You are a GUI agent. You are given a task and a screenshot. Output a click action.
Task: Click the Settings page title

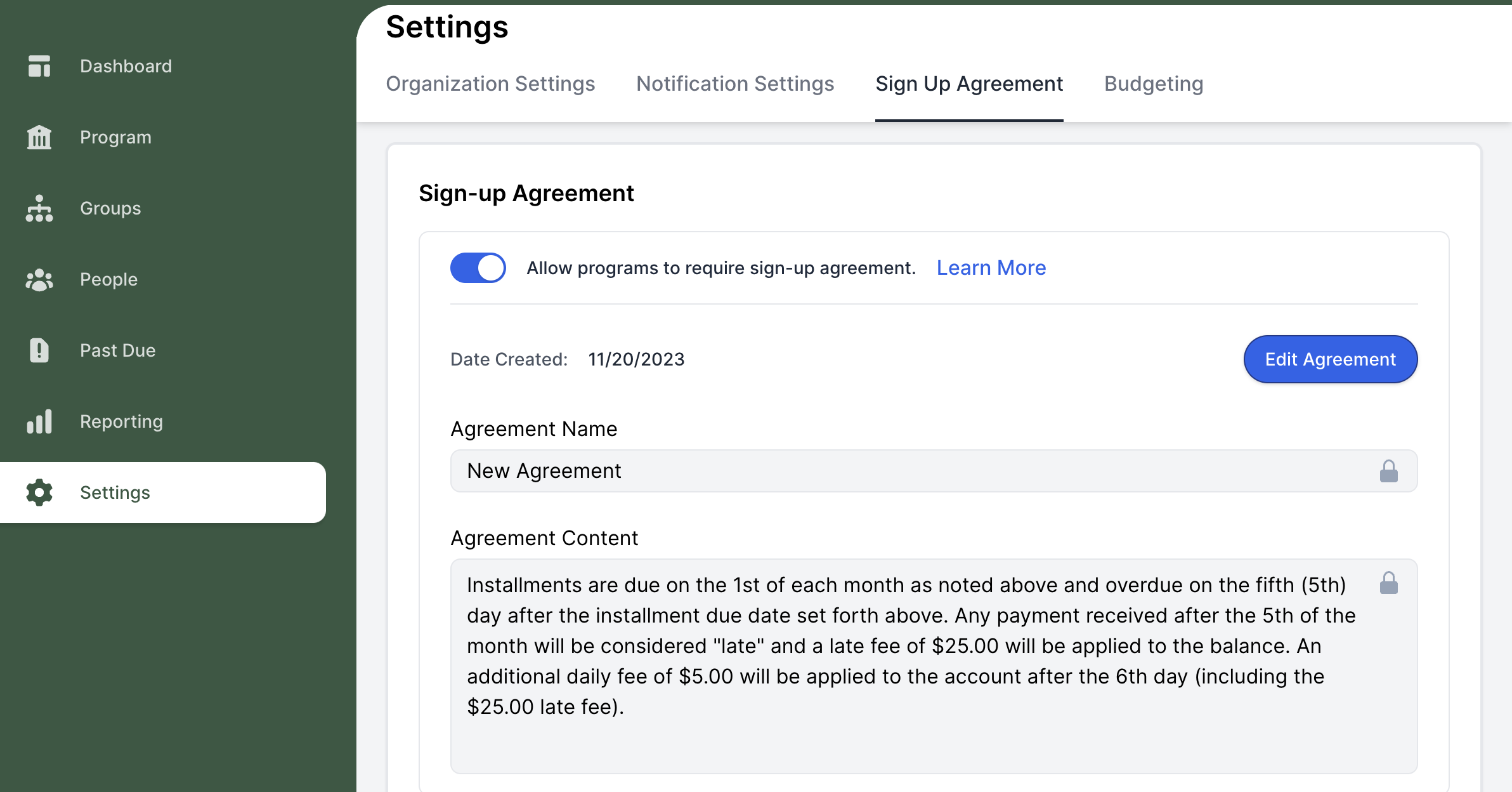click(x=447, y=27)
